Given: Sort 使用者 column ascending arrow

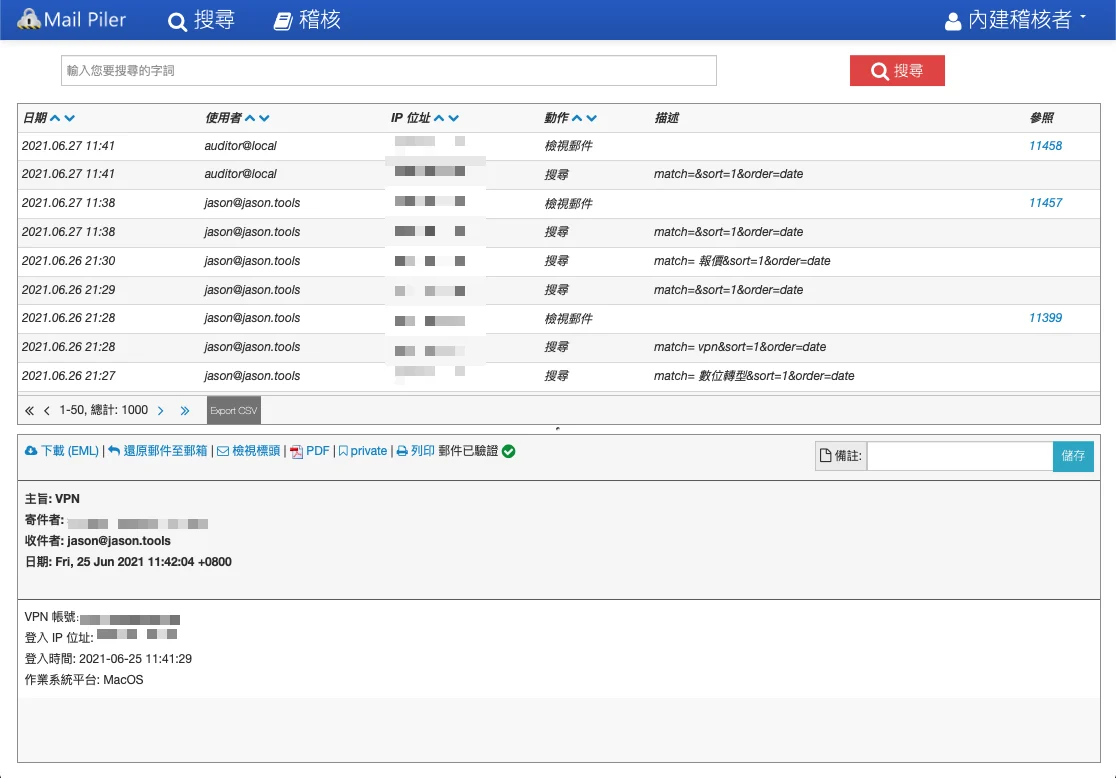Looking at the screenshot, I should click(x=250, y=118).
